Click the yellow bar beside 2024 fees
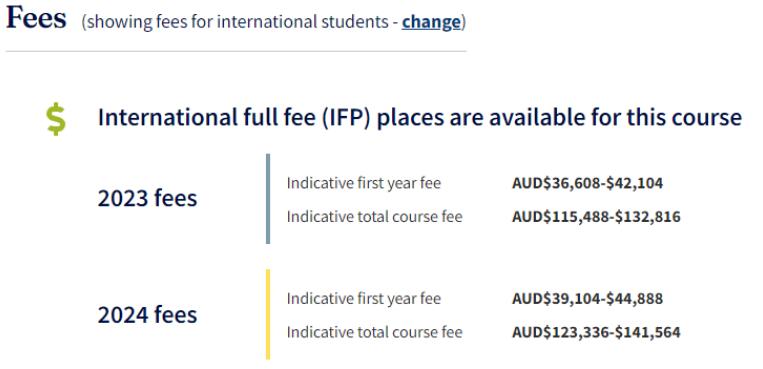 click(268, 314)
